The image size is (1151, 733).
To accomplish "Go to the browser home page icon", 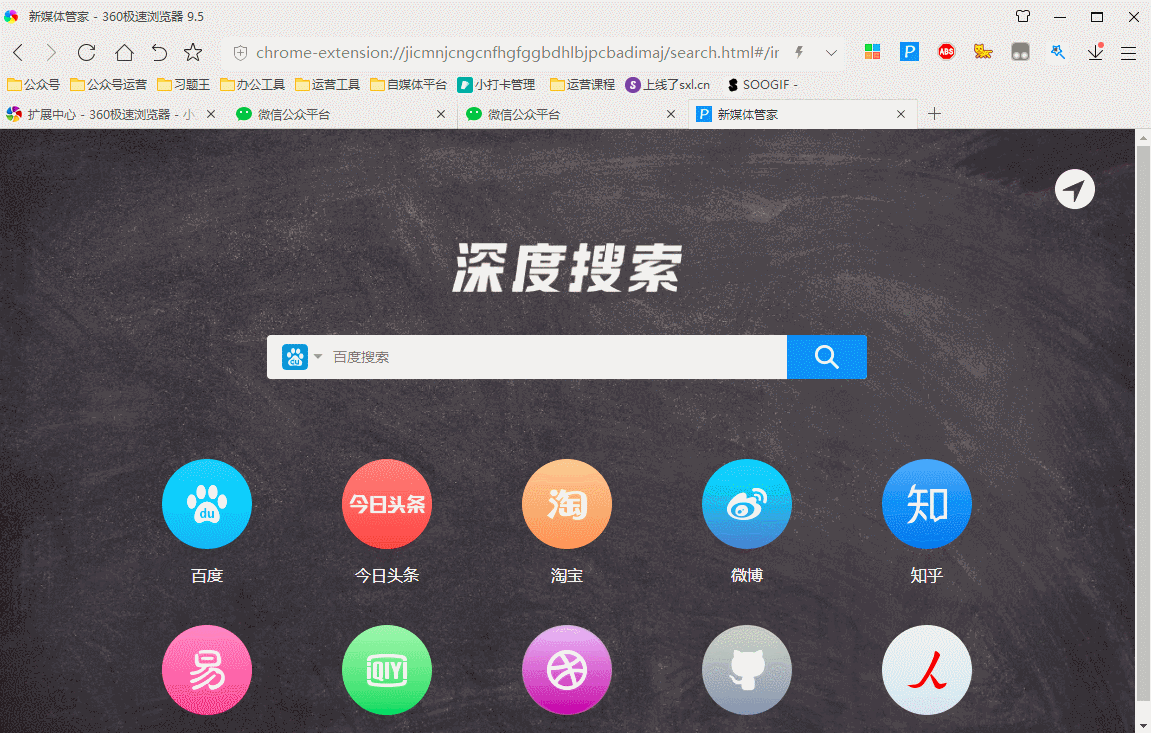I will 124,52.
